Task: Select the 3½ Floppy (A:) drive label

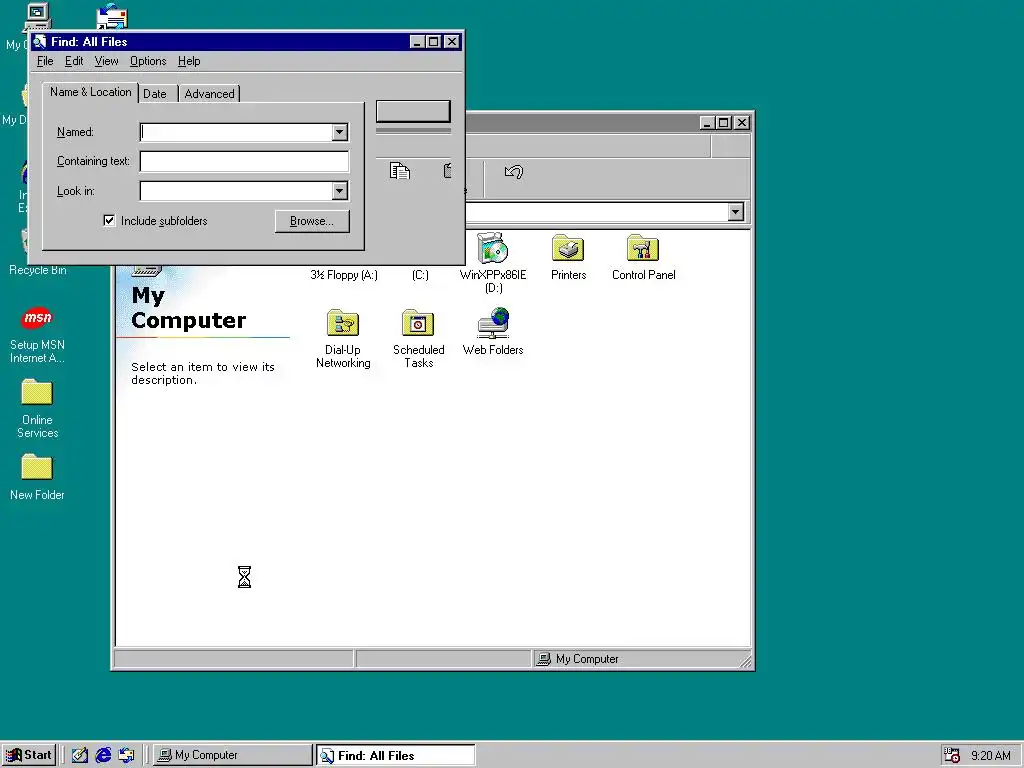Action: point(344,275)
